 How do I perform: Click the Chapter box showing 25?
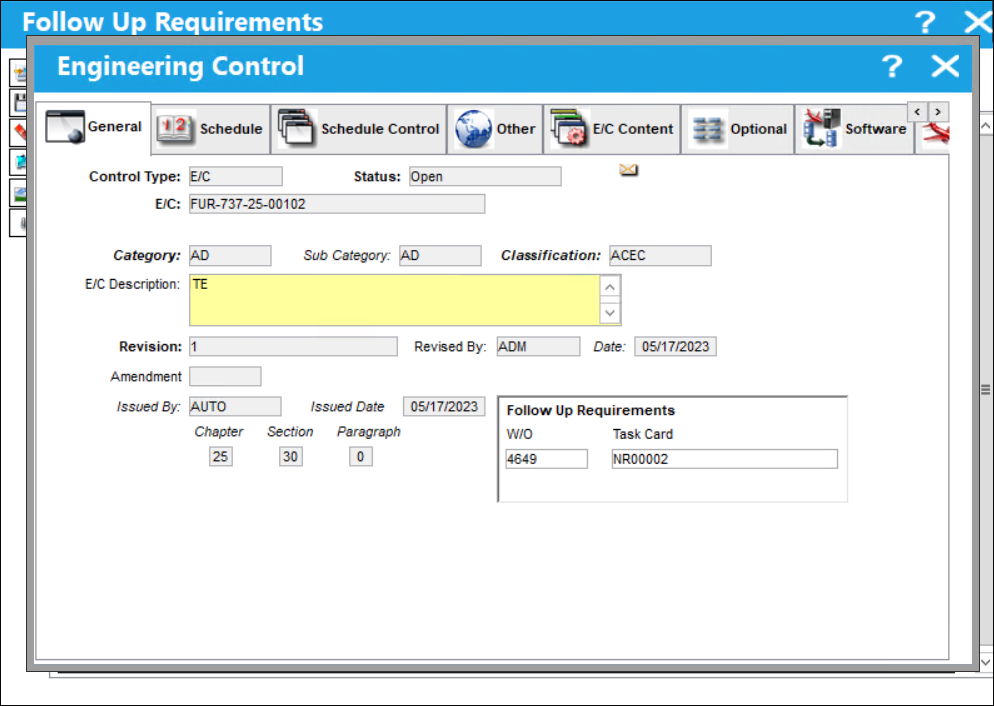tap(221, 456)
